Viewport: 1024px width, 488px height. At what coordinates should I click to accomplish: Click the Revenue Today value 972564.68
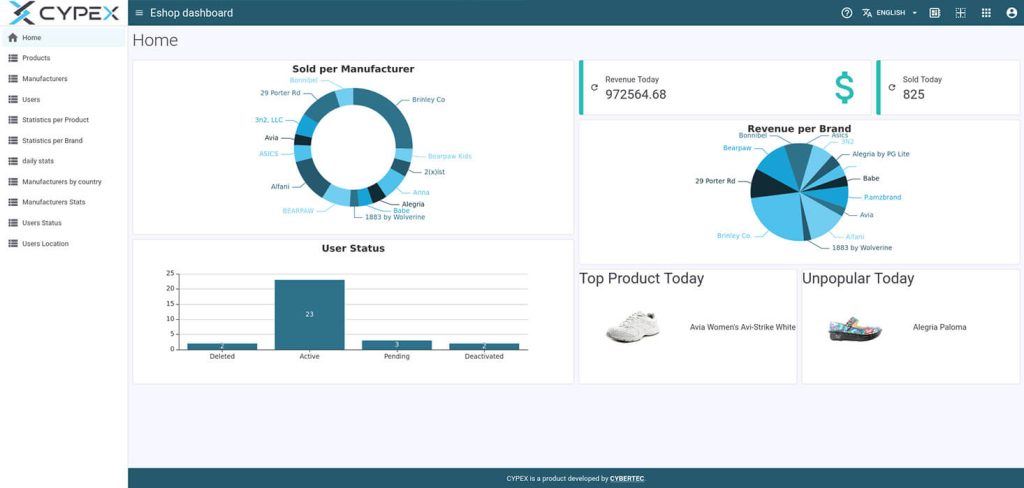pyautogui.click(x=635, y=95)
